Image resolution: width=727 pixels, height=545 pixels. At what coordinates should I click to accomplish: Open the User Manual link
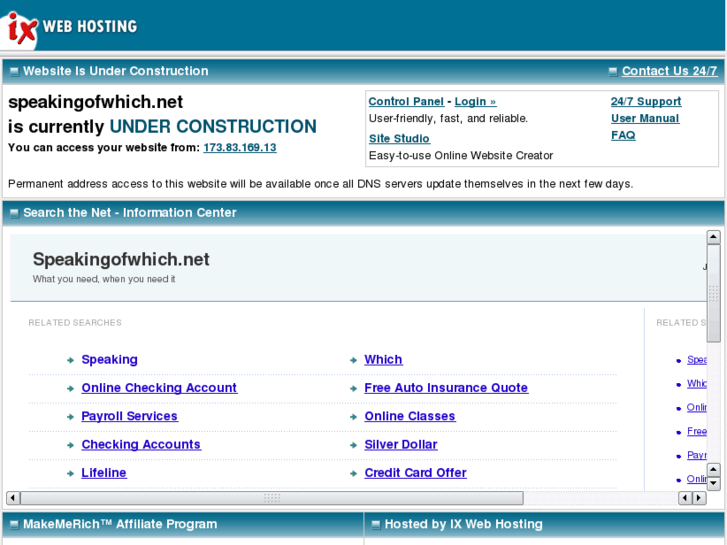pos(645,118)
